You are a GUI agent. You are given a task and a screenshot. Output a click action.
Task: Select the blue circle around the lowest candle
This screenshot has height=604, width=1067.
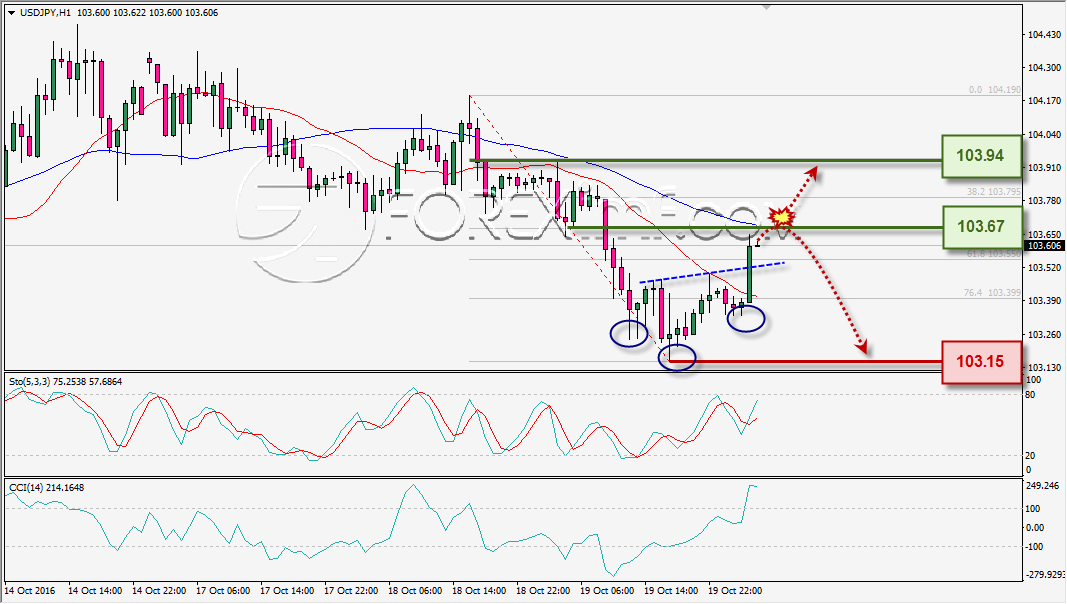[x=677, y=358]
